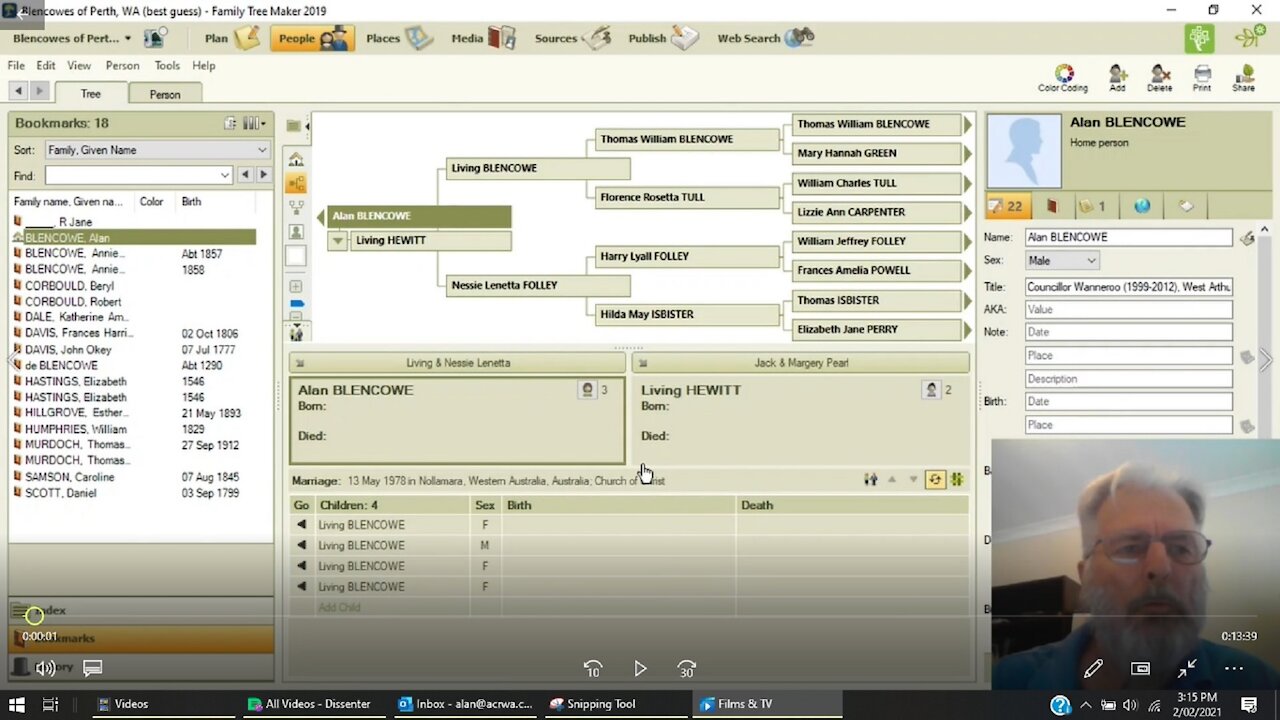The width and height of the screenshot is (1280, 720).
Task: Click the name options icon beside Name field
Action: (1247, 238)
